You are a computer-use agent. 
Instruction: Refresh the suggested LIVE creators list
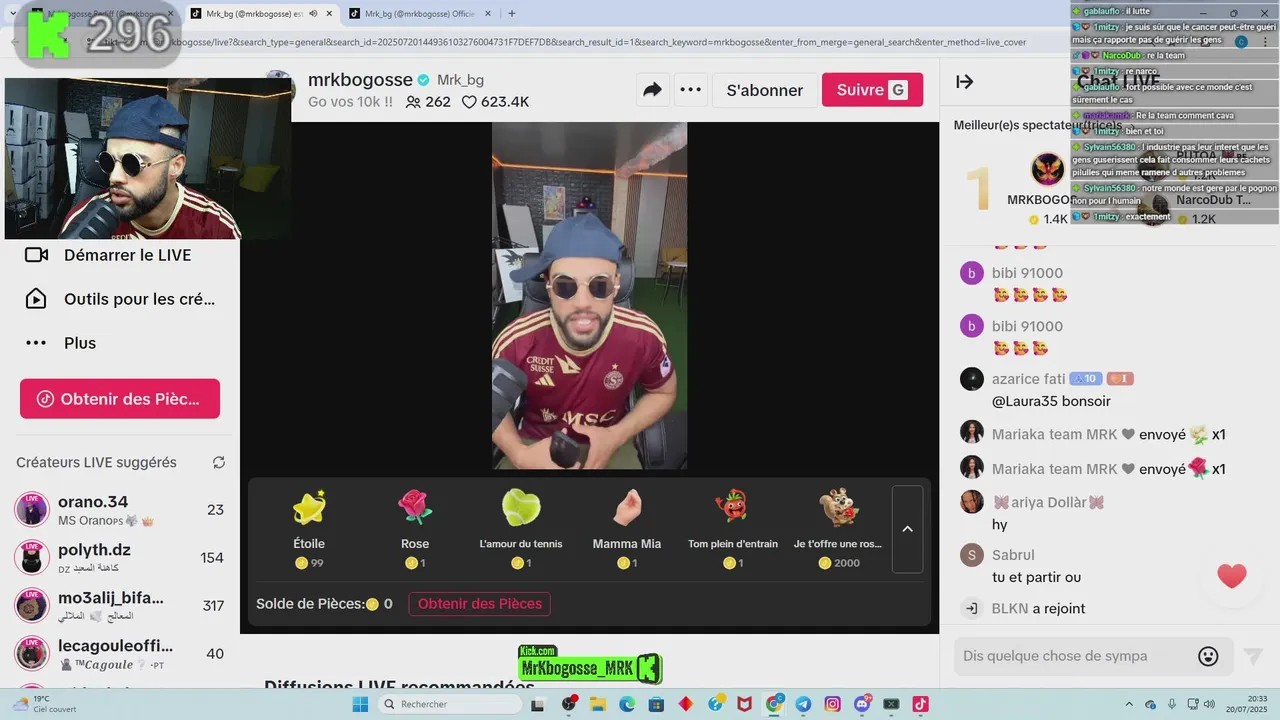coord(219,463)
